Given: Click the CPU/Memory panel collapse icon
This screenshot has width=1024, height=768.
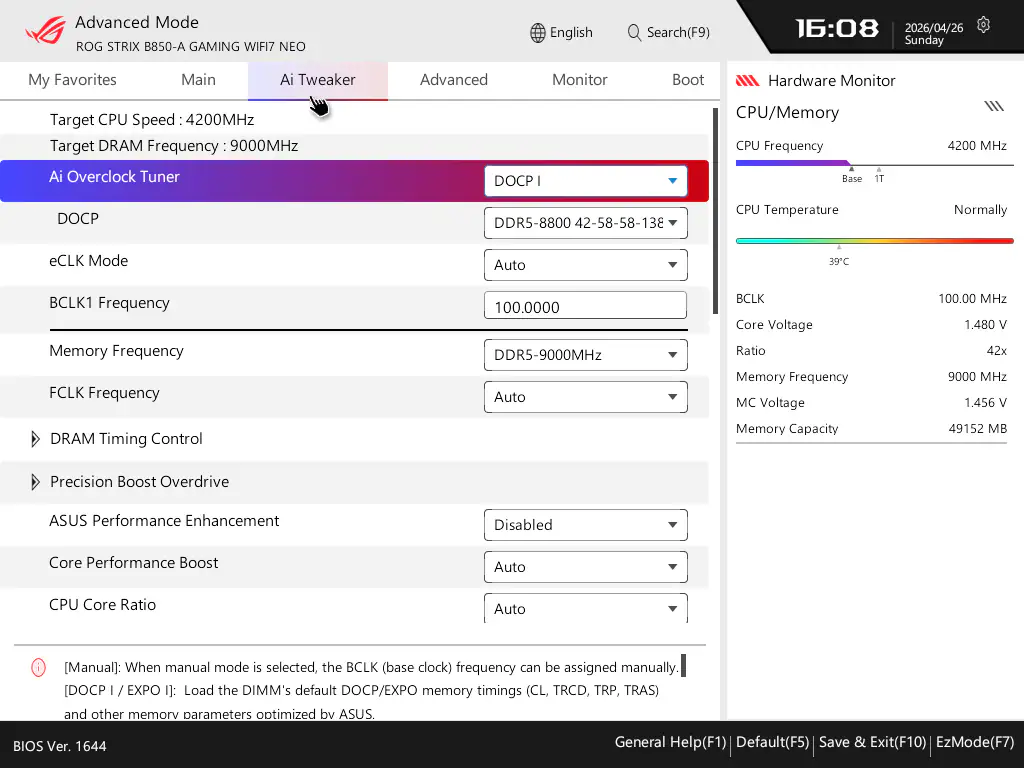Looking at the screenshot, I should [x=994, y=106].
